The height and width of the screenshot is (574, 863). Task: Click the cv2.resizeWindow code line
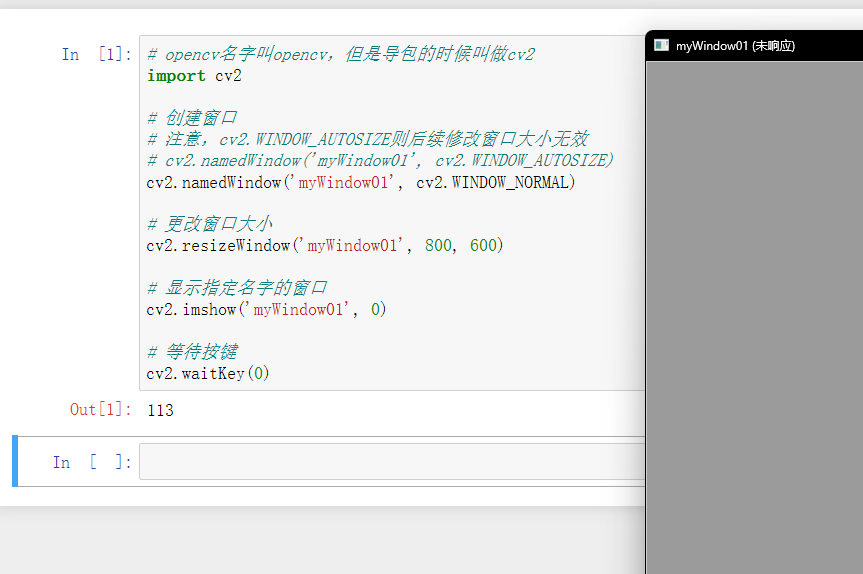[325, 245]
